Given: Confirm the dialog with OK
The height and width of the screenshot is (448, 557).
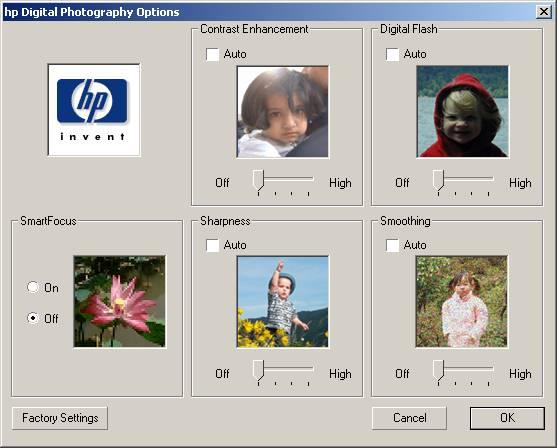Looking at the screenshot, I should (507, 418).
